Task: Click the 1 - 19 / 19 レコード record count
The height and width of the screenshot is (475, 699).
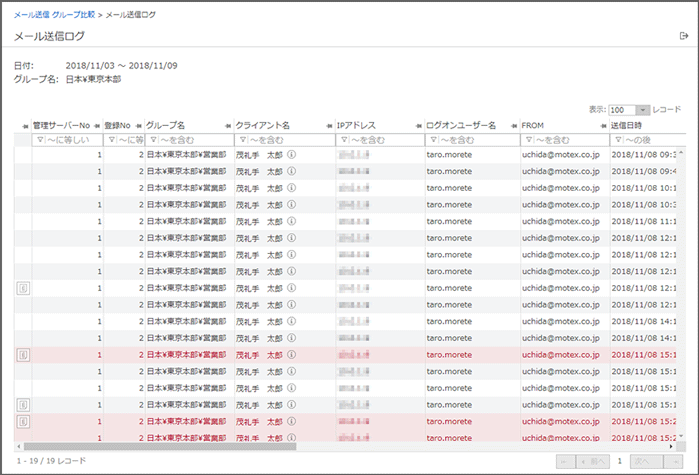Action: pos(51,461)
